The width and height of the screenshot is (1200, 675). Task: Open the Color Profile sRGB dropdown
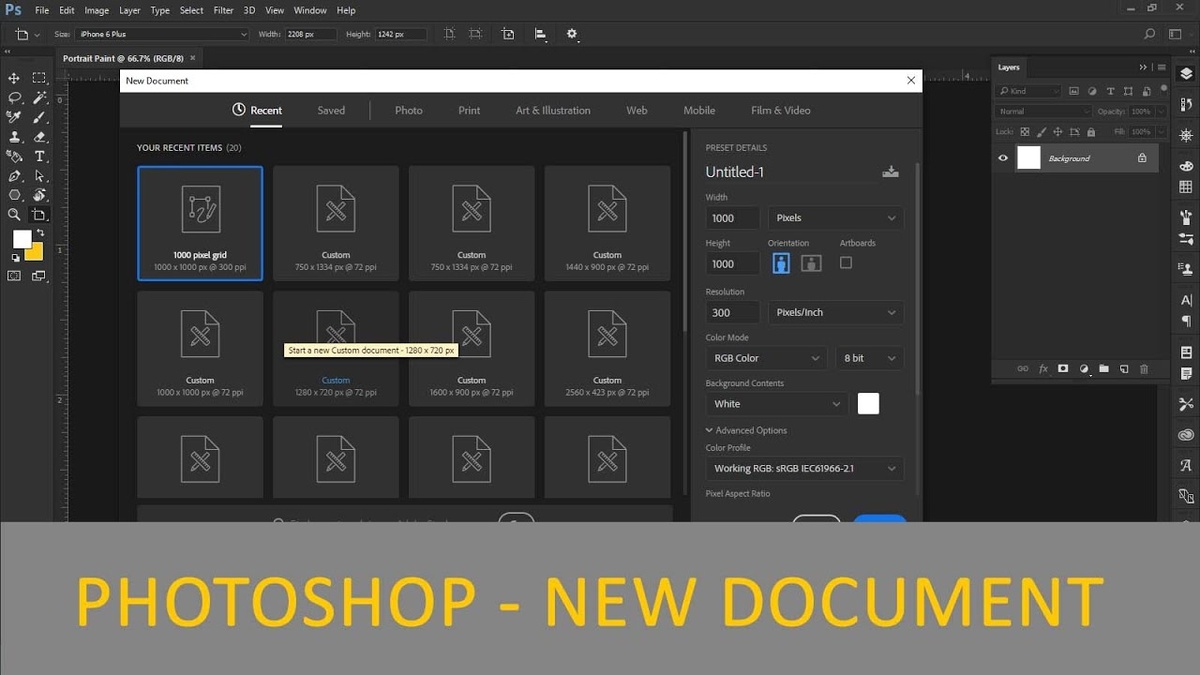[805, 468]
